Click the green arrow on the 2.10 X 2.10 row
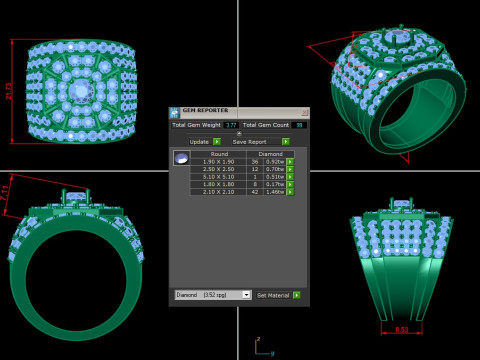Image resolution: width=480 pixels, height=360 pixels. 290,192
